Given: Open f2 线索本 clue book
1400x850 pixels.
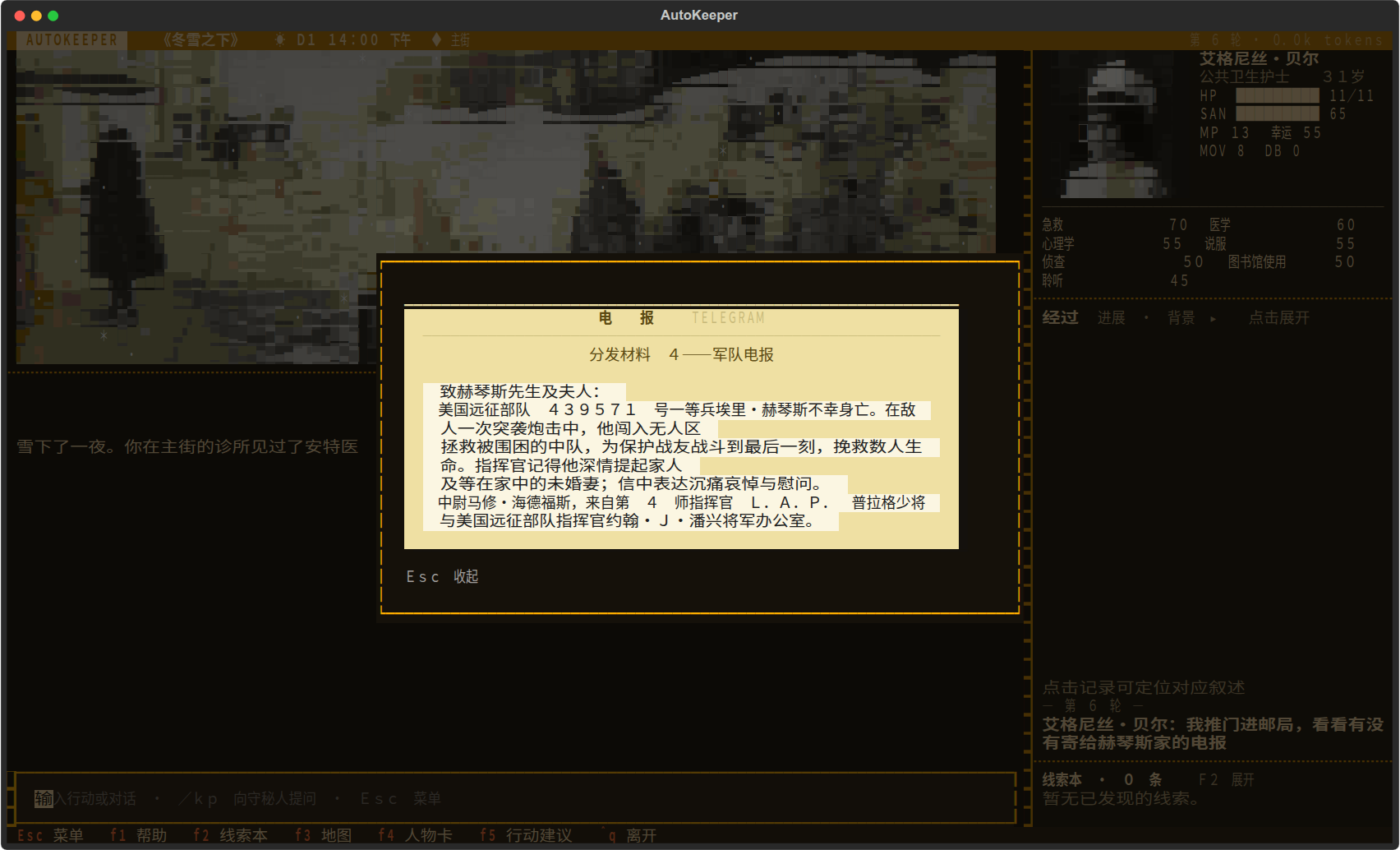Looking at the screenshot, I should click(230, 835).
